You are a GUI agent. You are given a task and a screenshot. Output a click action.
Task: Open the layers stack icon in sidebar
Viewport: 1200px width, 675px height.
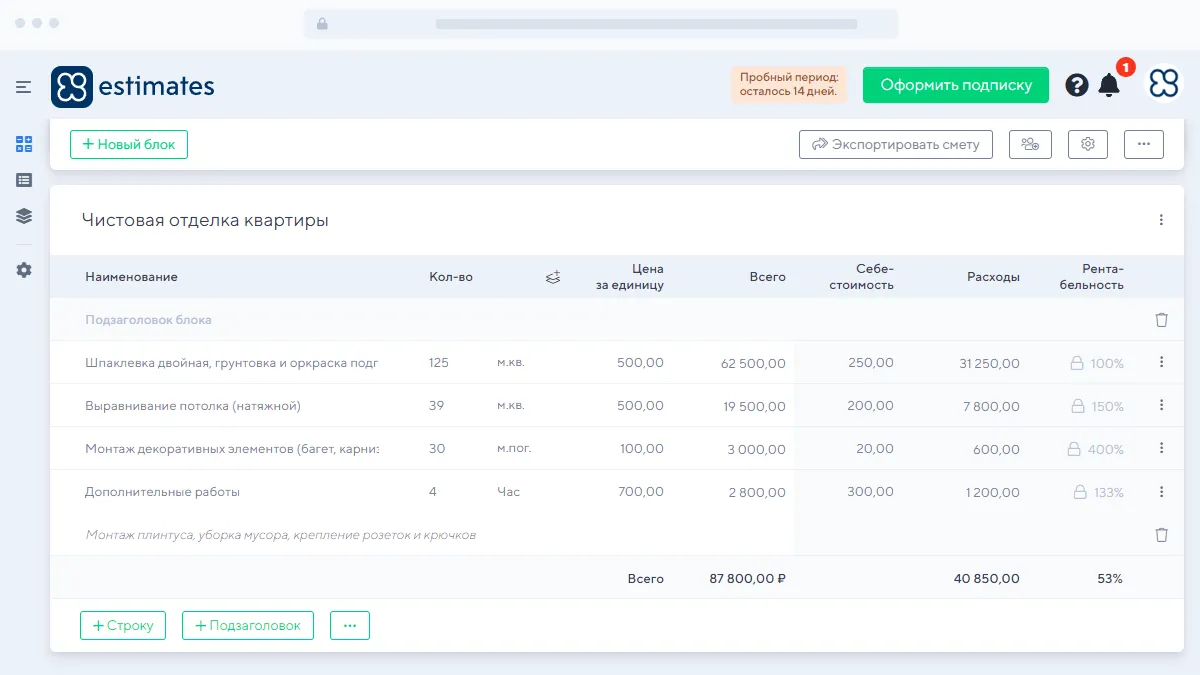24,216
